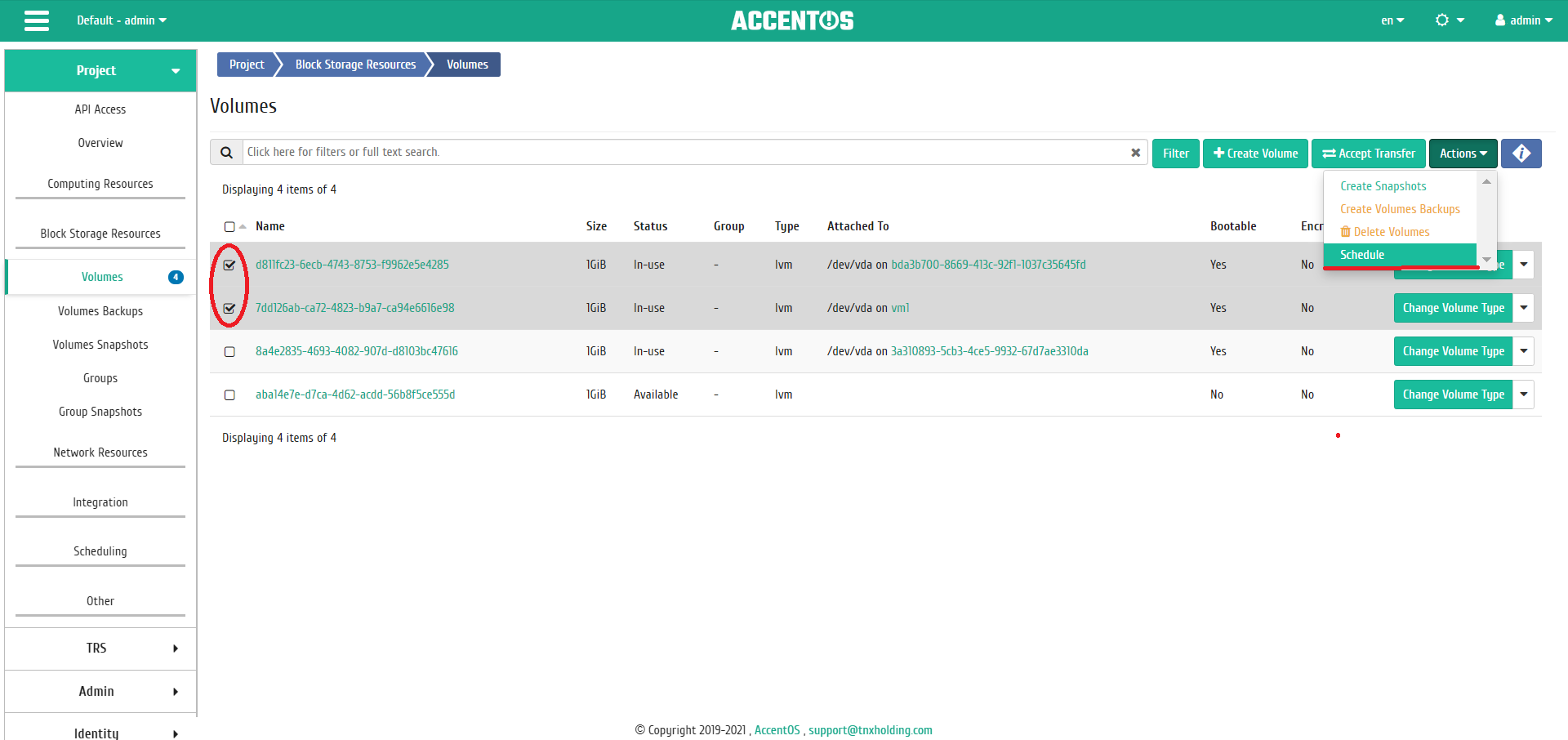Click the Create Volume button
This screenshot has width=1568, height=740.
(1255, 154)
